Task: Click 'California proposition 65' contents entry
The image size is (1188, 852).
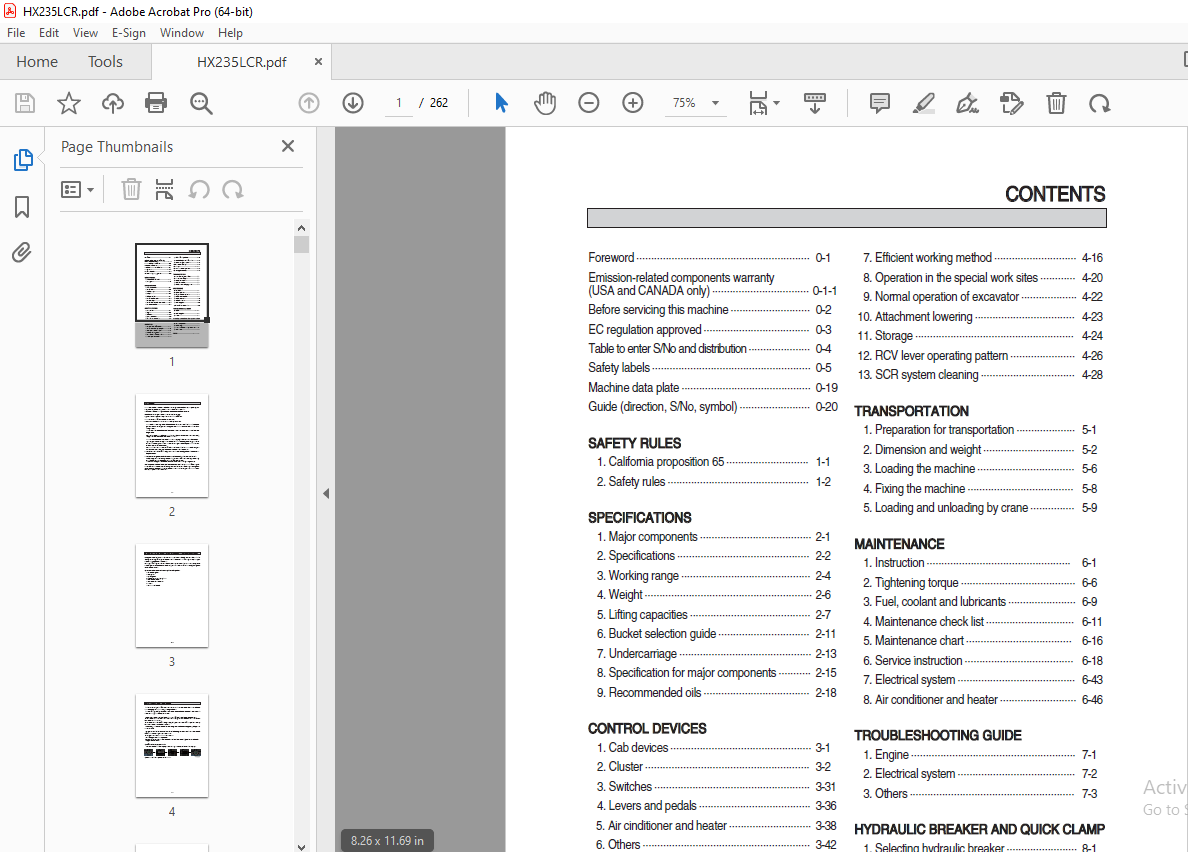Action: [x=714, y=462]
